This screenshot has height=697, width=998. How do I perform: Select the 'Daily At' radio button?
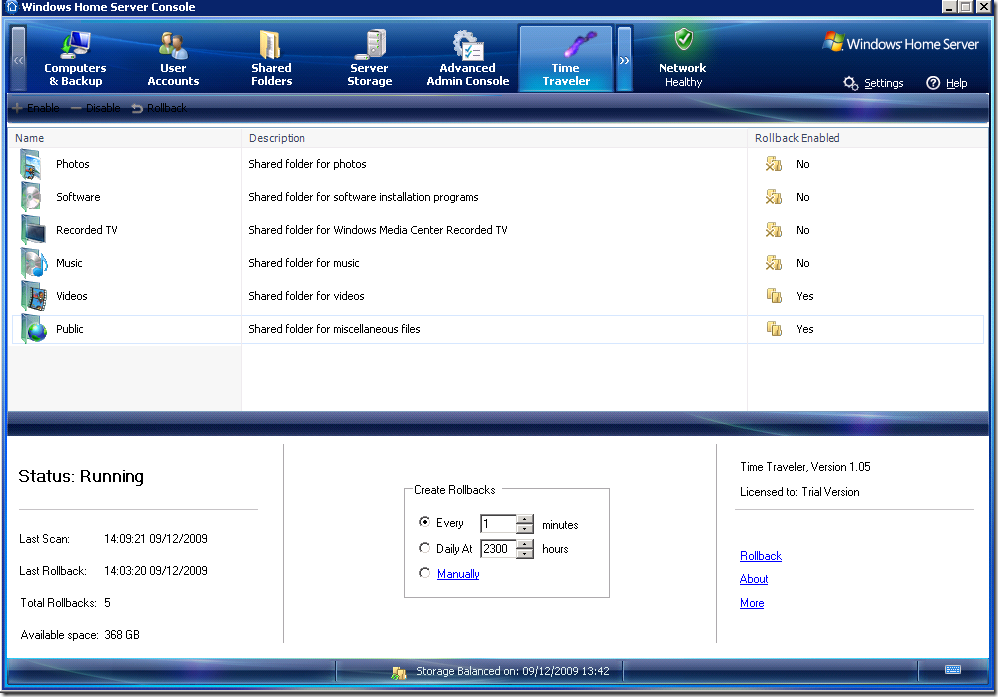tap(425, 548)
